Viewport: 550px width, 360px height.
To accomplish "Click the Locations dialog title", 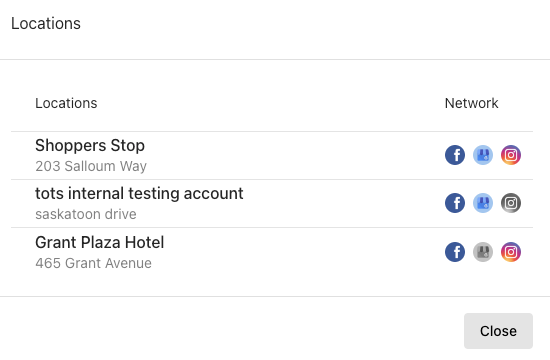I will coord(46,24).
